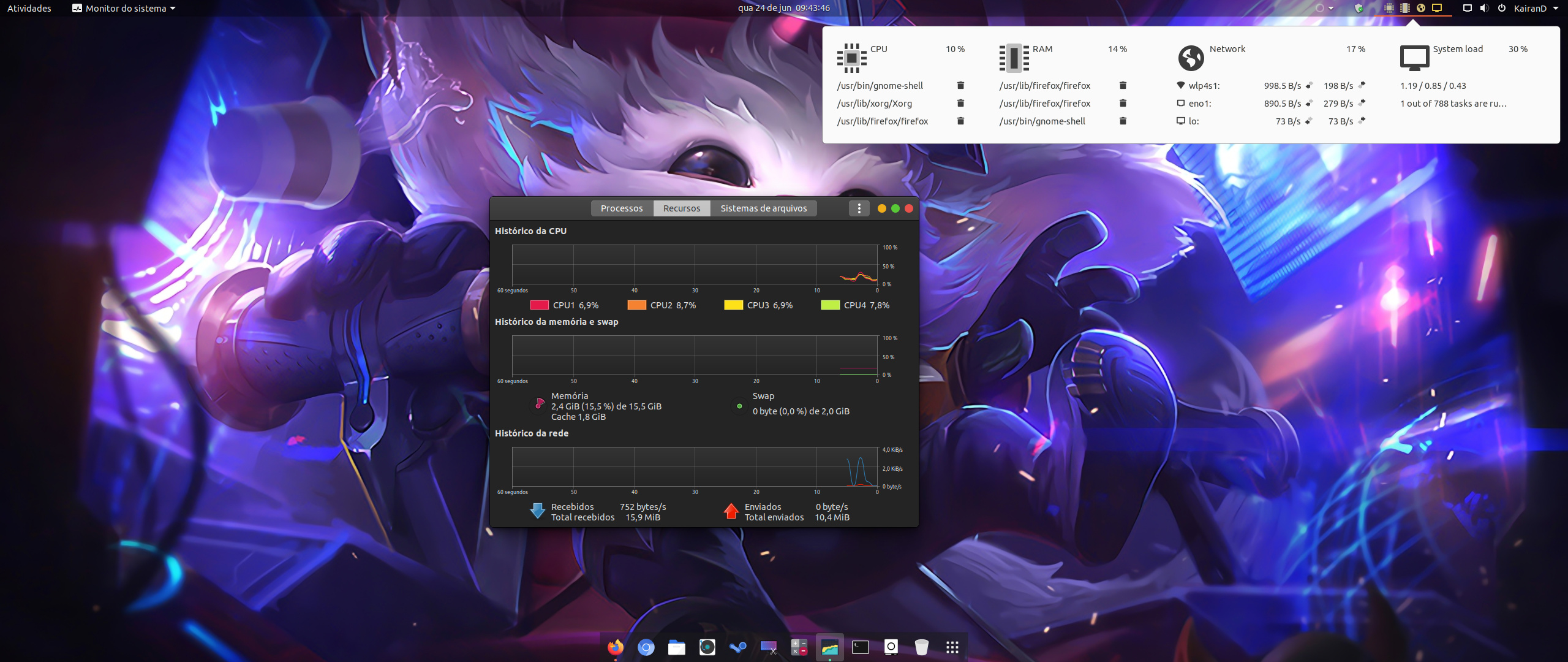1568x662 pixels.
Task: Open the clock and calendar menu
Action: point(783,8)
